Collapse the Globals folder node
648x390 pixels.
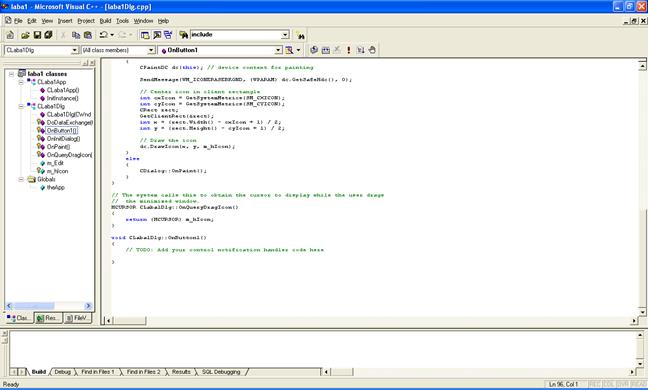coord(21,179)
